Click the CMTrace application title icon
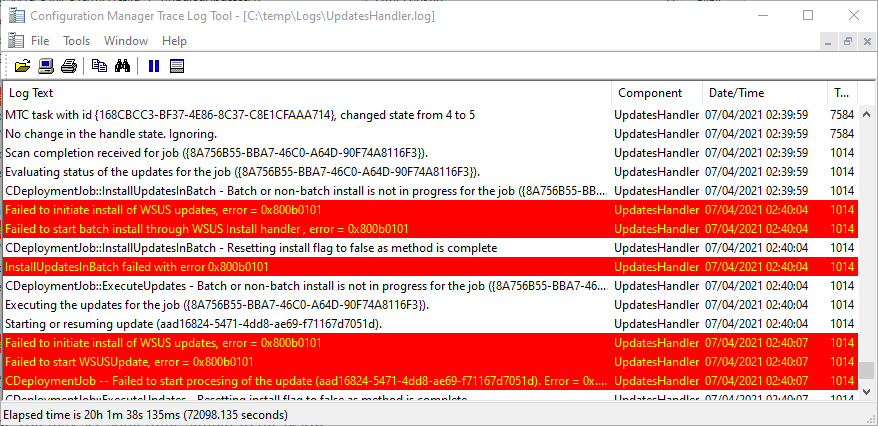This screenshot has width=878, height=426. pyautogui.click(x=16, y=15)
